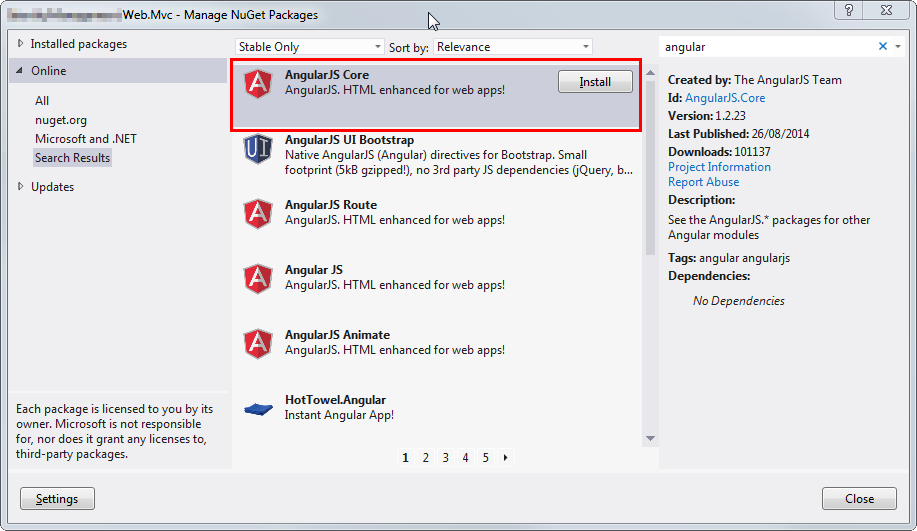Go to next results page arrow
917x531 pixels.
(505, 457)
